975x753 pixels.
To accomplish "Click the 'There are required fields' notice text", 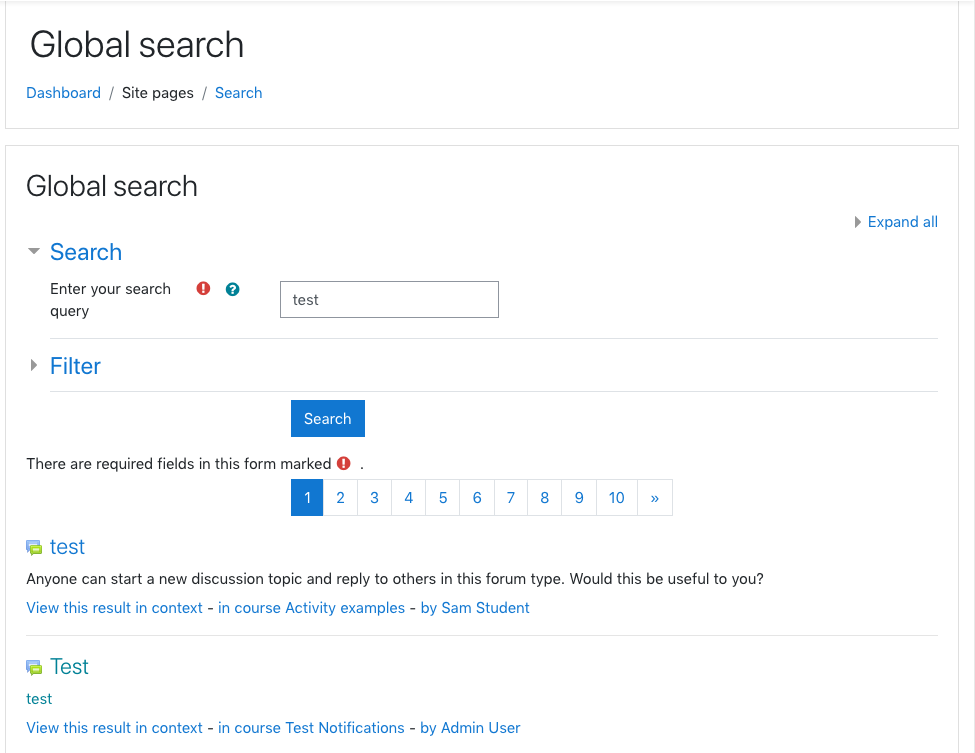I will pyautogui.click(x=178, y=464).
